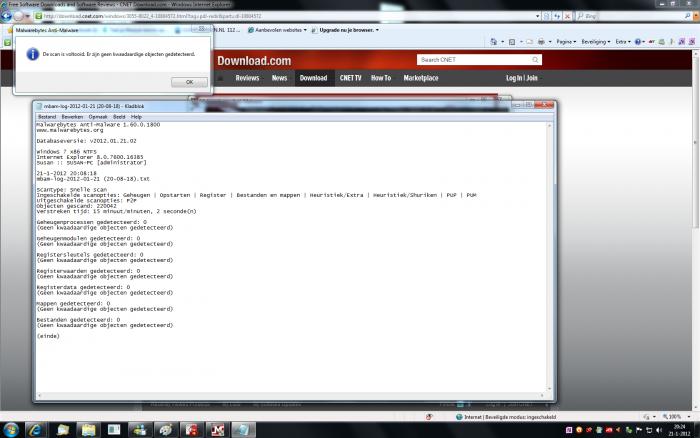The image size is (700, 438).
Task: Click the 'Databaseversie: v2012.01.21.02' line
Action: point(87,141)
